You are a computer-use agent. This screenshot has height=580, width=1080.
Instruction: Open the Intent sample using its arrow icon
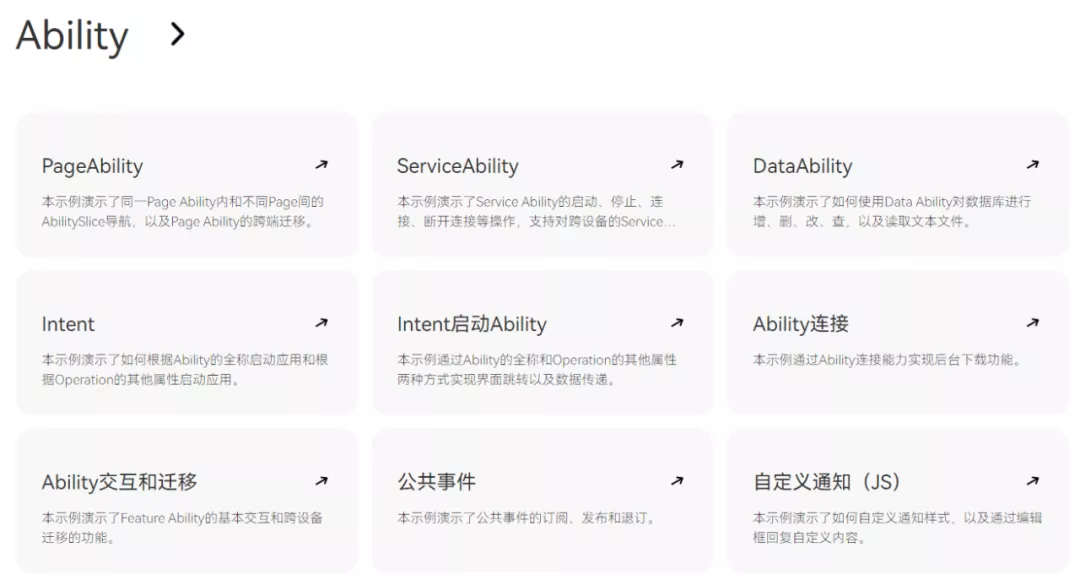[x=321, y=322]
